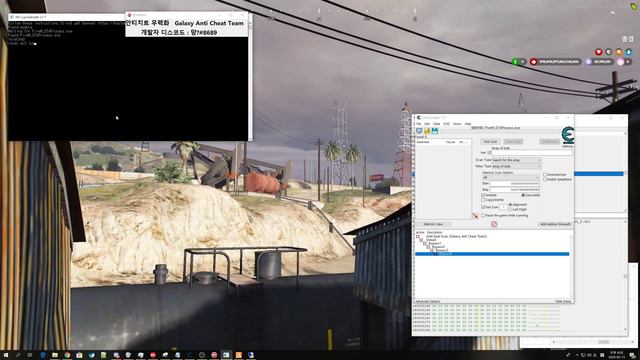Open the File menu in Cheat Engine
This screenshot has height=360, width=640.
pyautogui.click(x=418, y=124)
